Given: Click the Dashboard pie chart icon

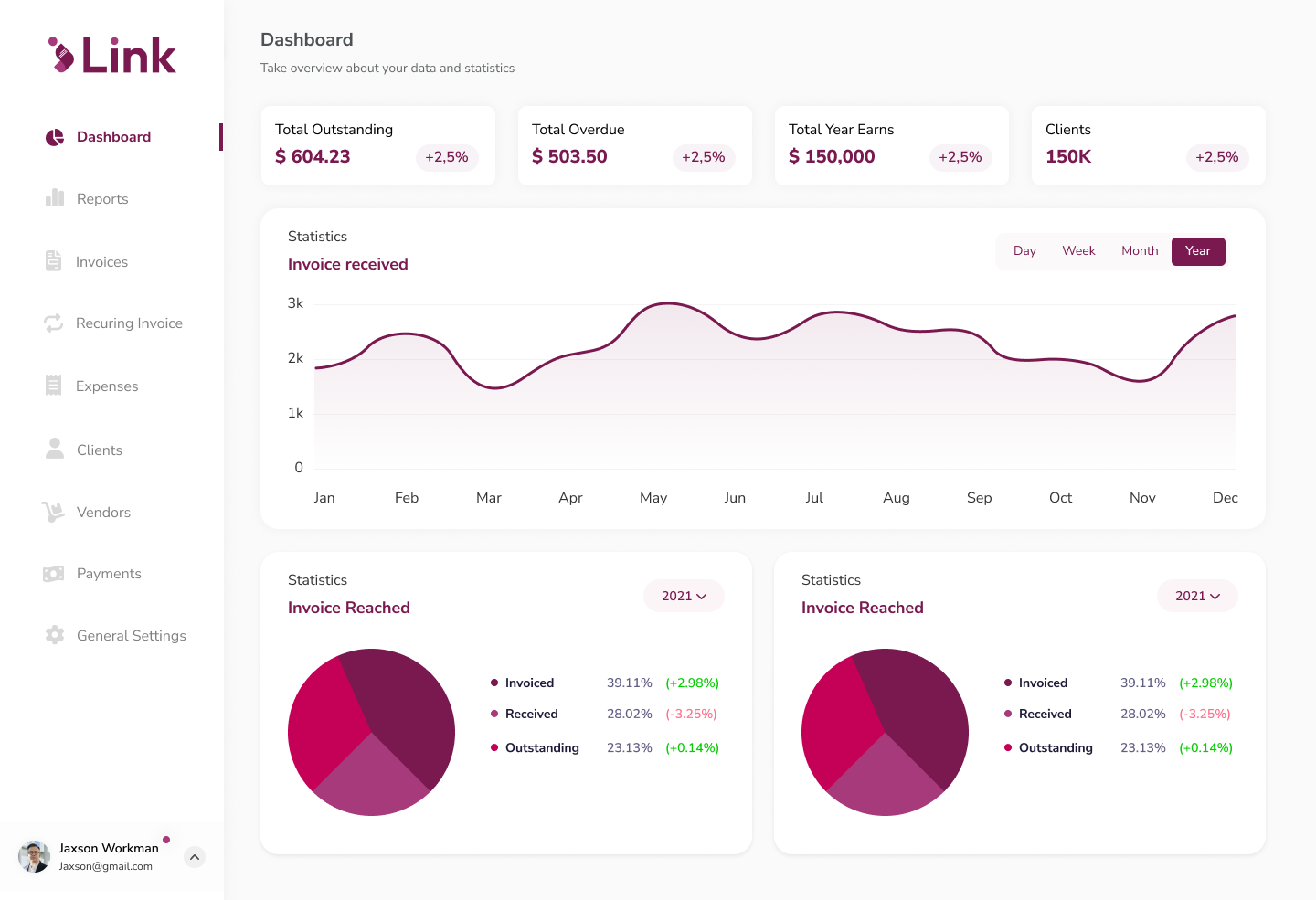Looking at the screenshot, I should pos(55,137).
